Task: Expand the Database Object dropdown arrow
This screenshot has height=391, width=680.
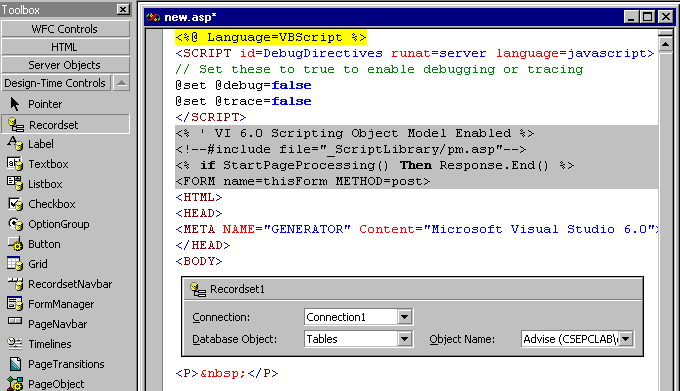Action: [404, 339]
